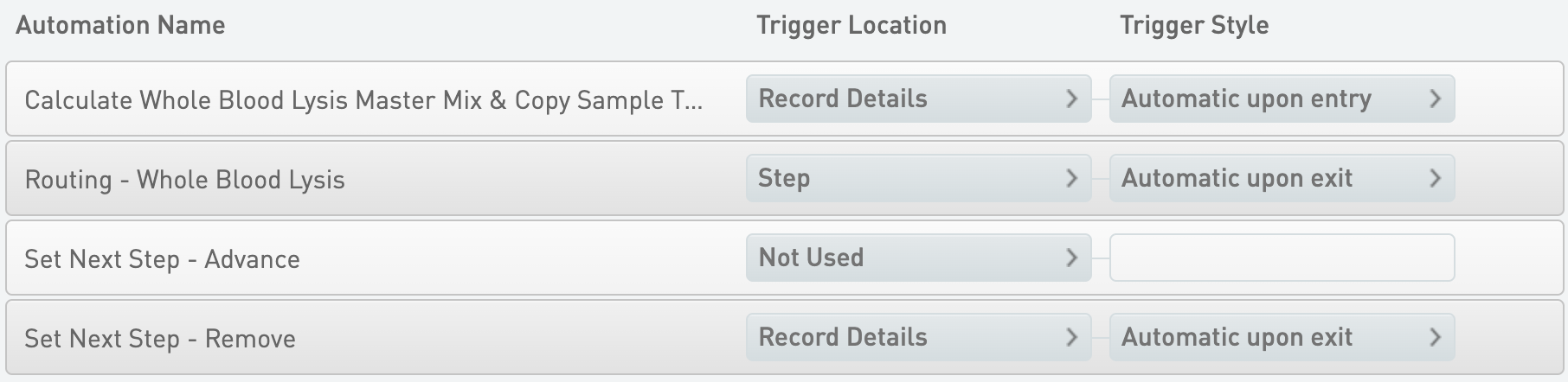Select the Calculate Whole Blood Lysis Master Mix automation
Image resolution: width=1568 pixels, height=382 pixels.
363,100
